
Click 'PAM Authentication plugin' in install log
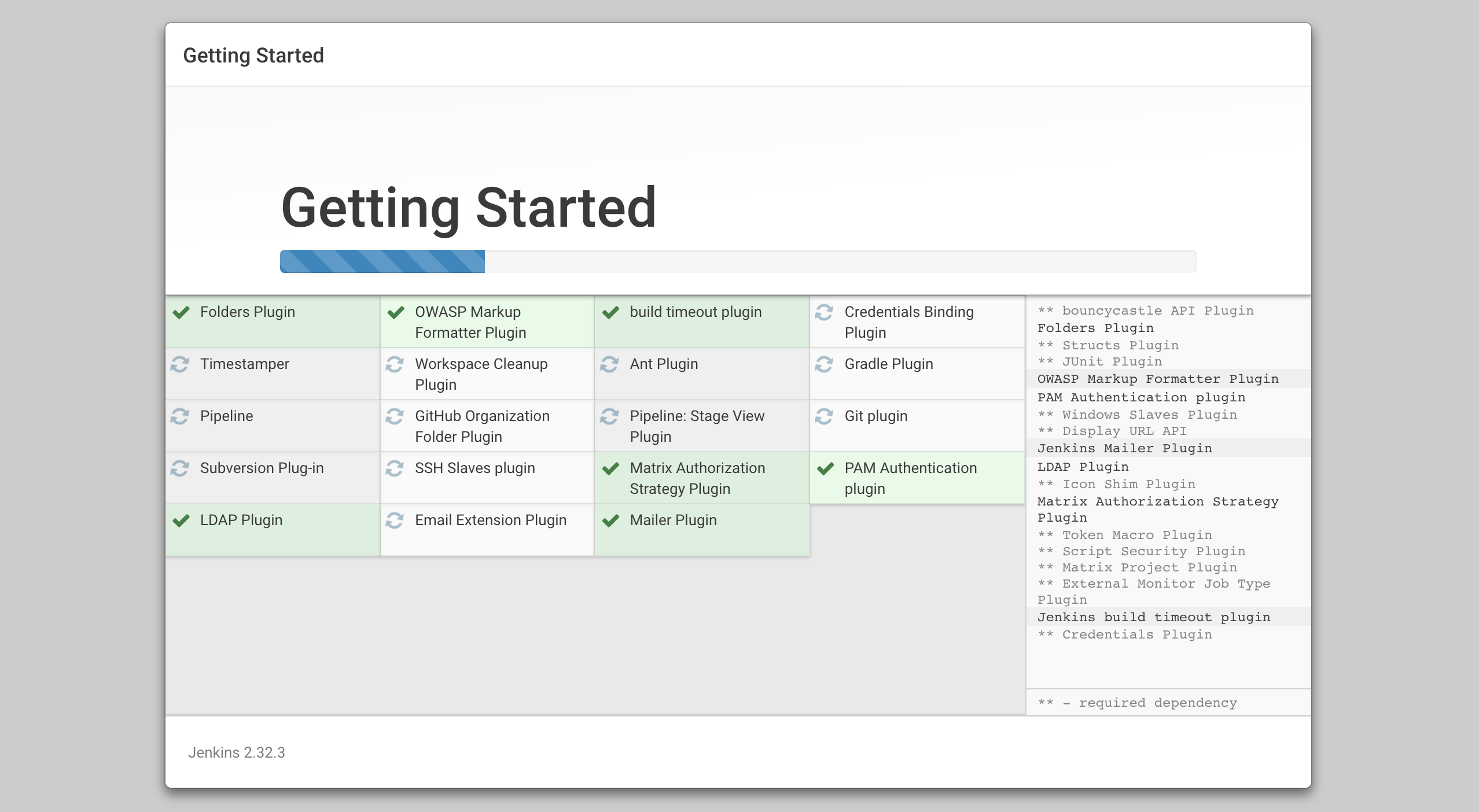coord(1141,398)
